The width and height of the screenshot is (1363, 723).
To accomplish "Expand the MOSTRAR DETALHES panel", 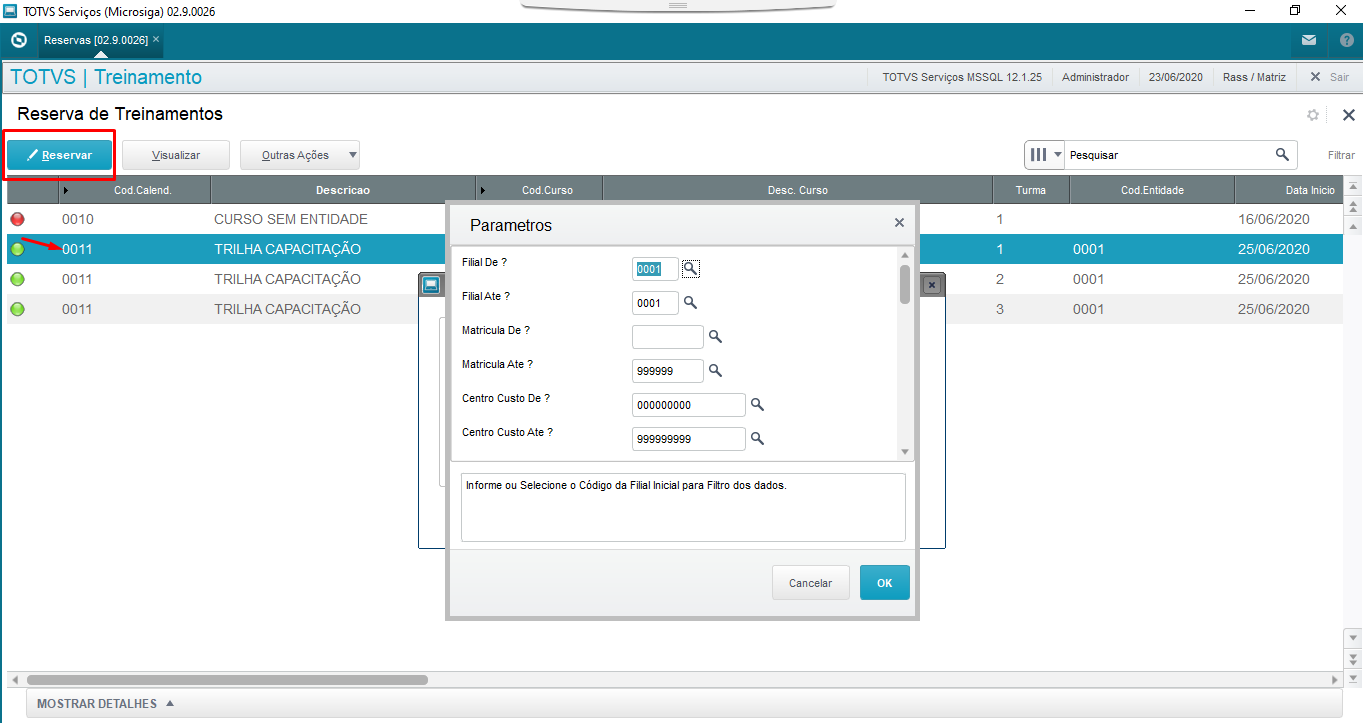I will coord(105,704).
